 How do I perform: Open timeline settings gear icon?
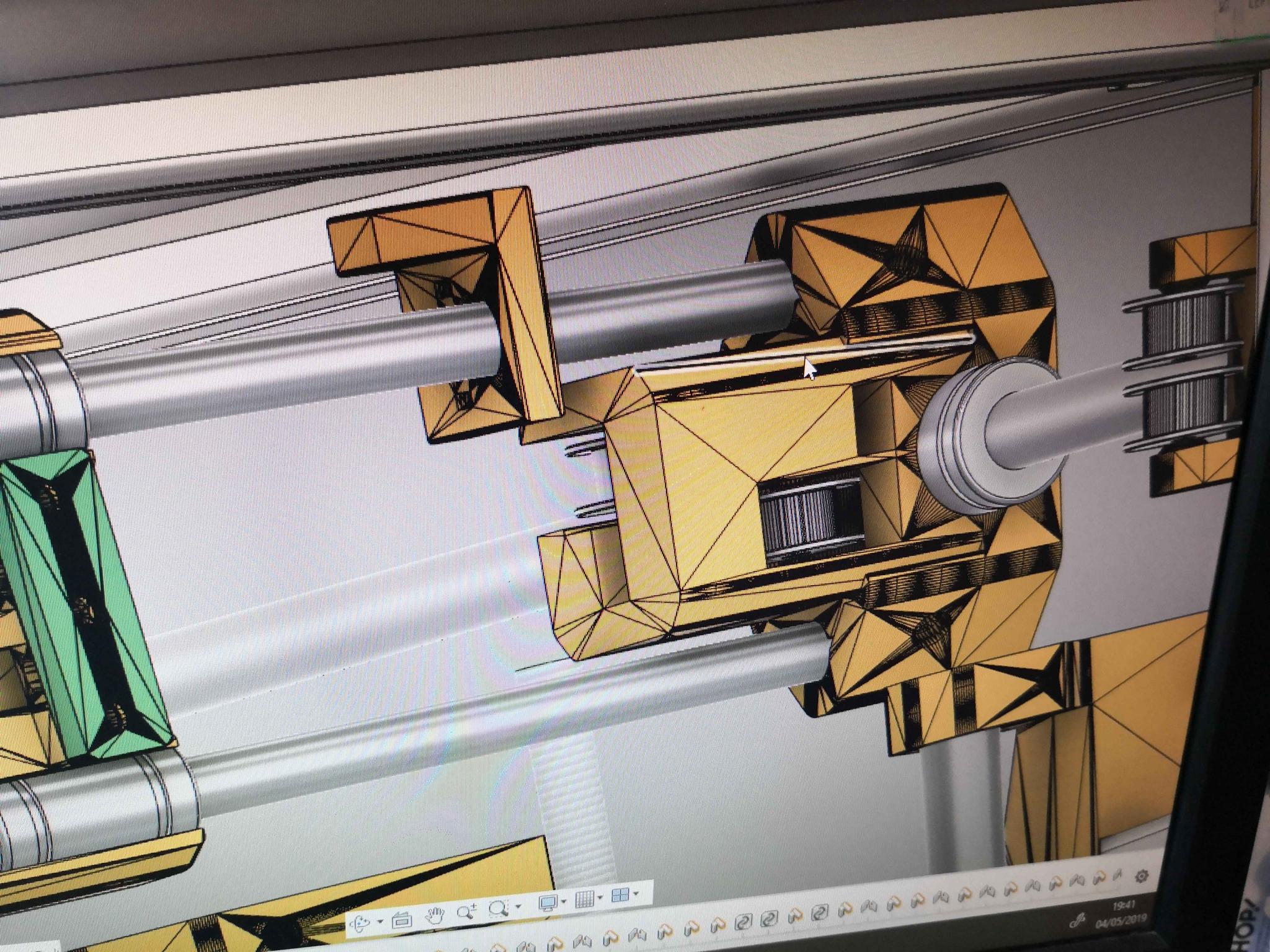click(1142, 876)
